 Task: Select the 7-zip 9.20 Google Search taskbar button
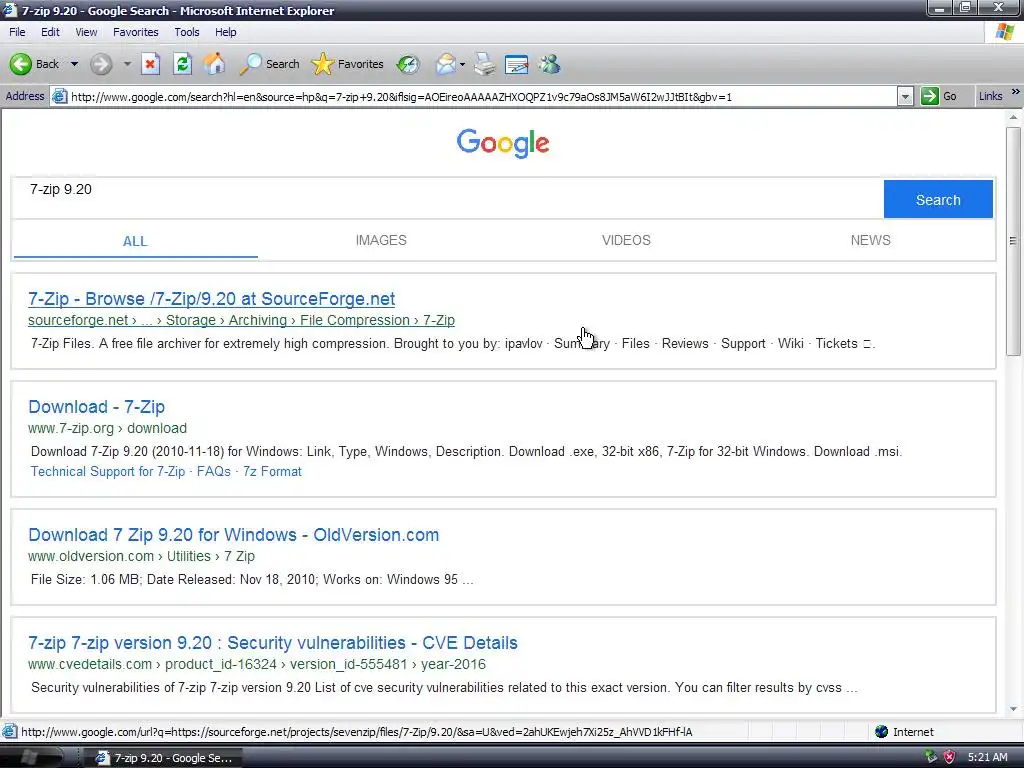pyautogui.click(x=164, y=758)
